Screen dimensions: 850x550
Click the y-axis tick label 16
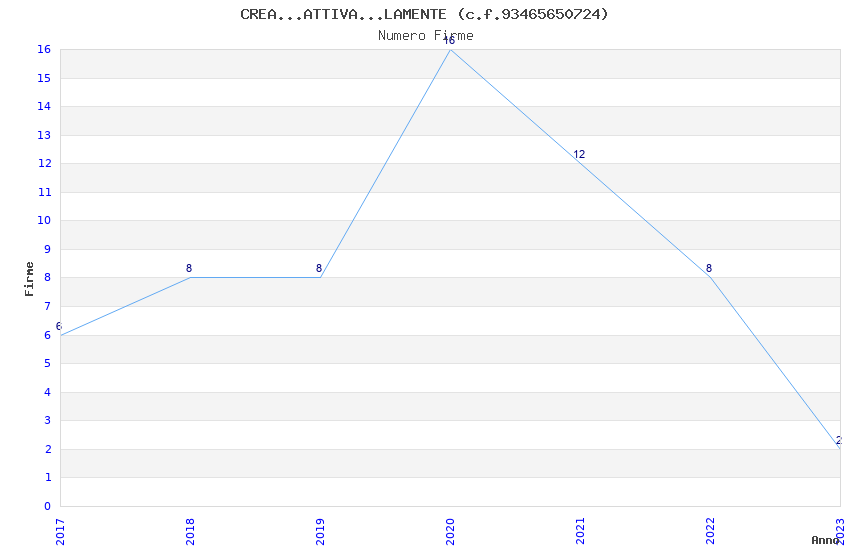[x=44, y=50]
